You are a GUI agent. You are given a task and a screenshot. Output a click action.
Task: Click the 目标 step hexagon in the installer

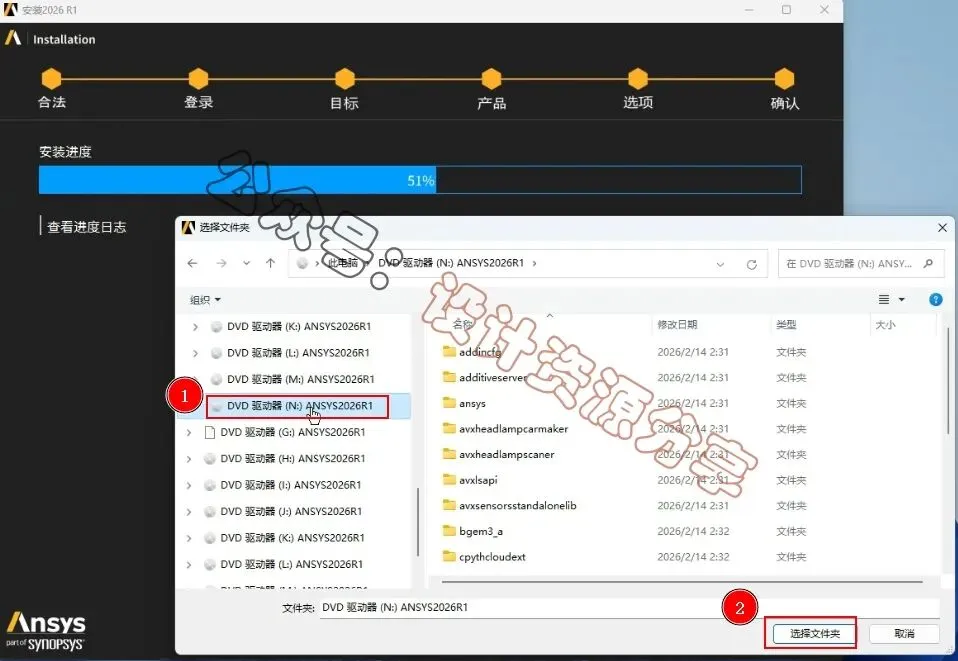click(x=345, y=78)
